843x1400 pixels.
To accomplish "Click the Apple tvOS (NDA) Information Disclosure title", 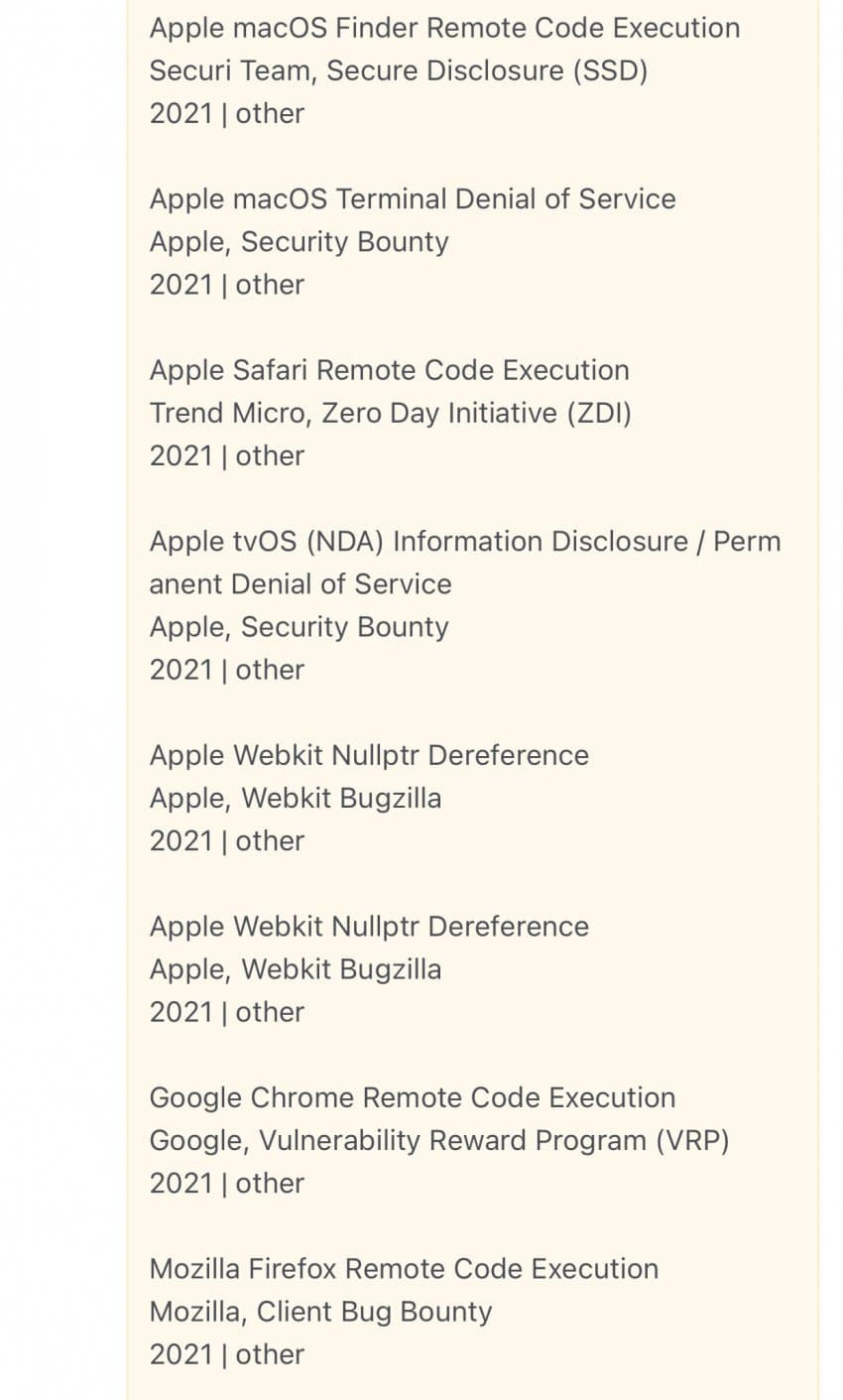I will [465, 542].
